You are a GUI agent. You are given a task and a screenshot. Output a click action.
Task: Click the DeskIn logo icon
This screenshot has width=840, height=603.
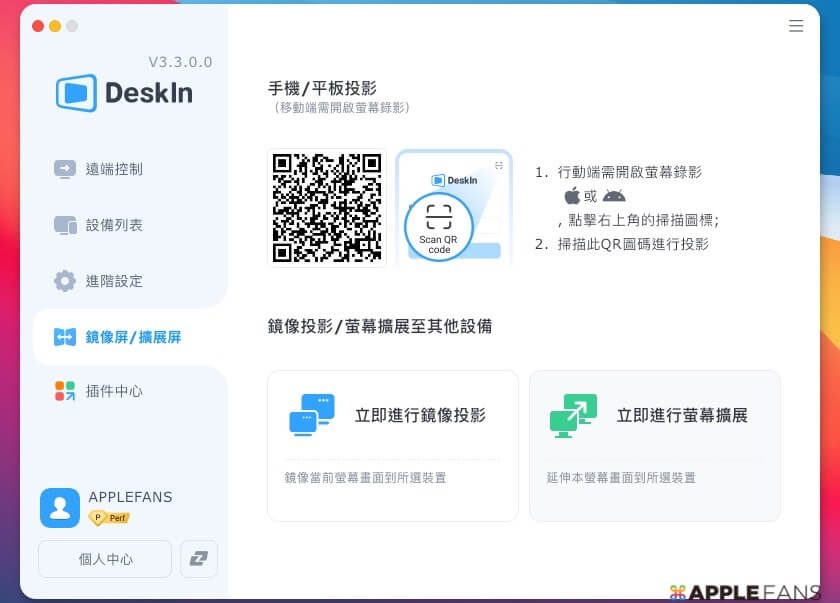coord(76,93)
